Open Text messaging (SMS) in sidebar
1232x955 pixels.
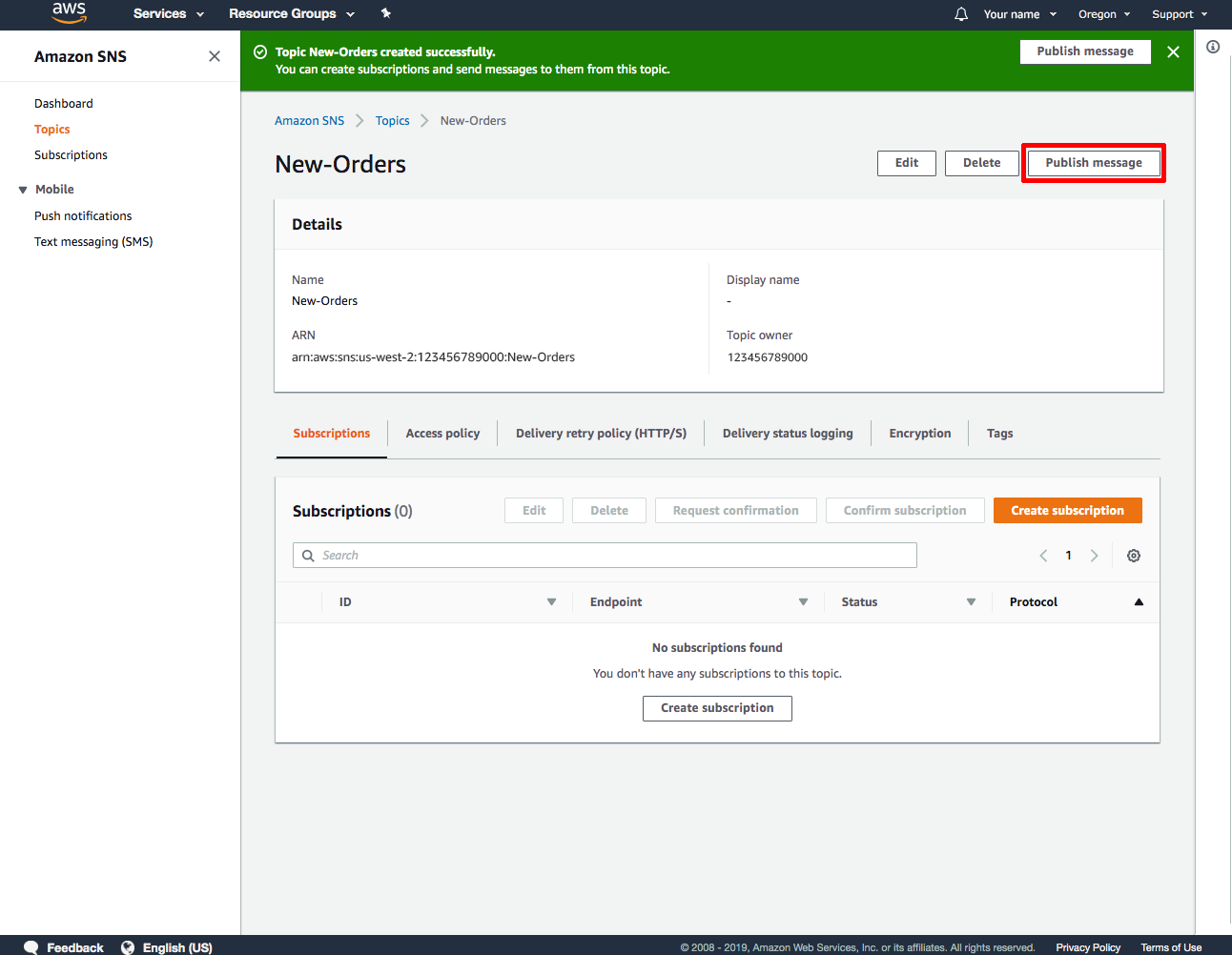pyautogui.click(x=93, y=242)
